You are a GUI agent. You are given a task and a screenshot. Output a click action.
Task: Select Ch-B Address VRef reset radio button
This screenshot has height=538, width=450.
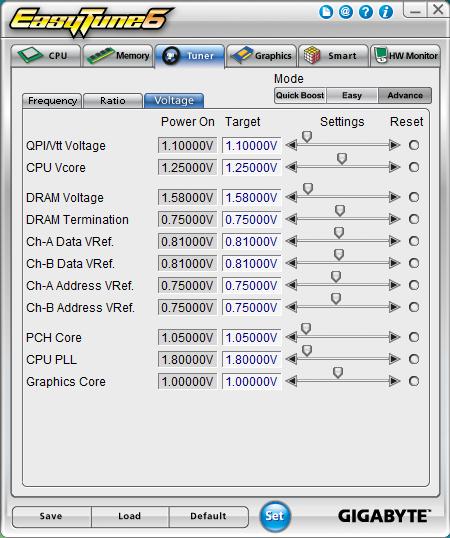pyautogui.click(x=414, y=307)
